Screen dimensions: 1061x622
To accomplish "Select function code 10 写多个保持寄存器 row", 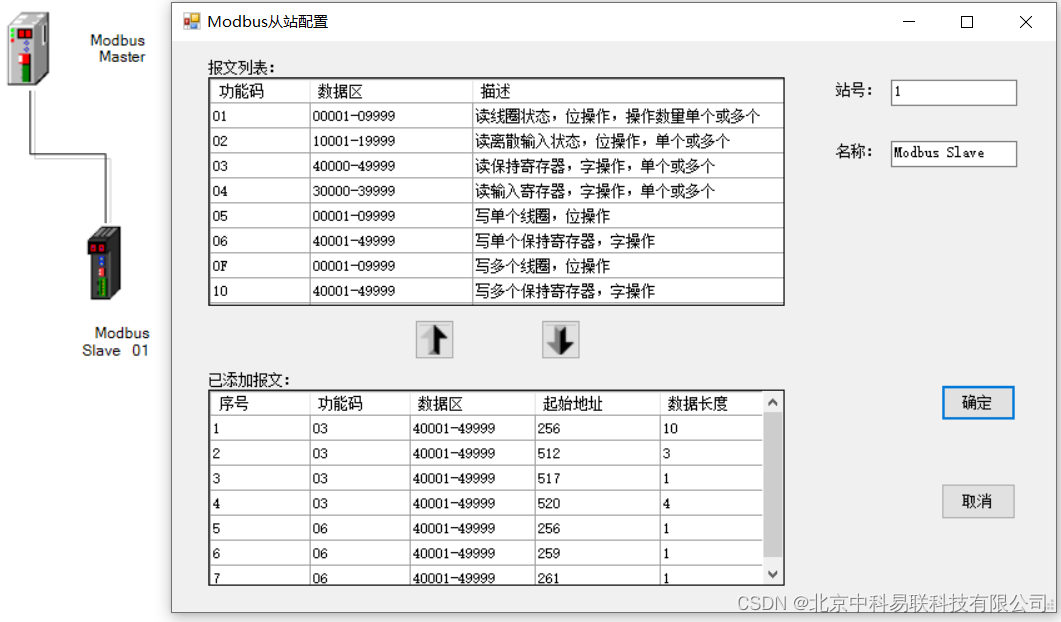I will click(497, 292).
